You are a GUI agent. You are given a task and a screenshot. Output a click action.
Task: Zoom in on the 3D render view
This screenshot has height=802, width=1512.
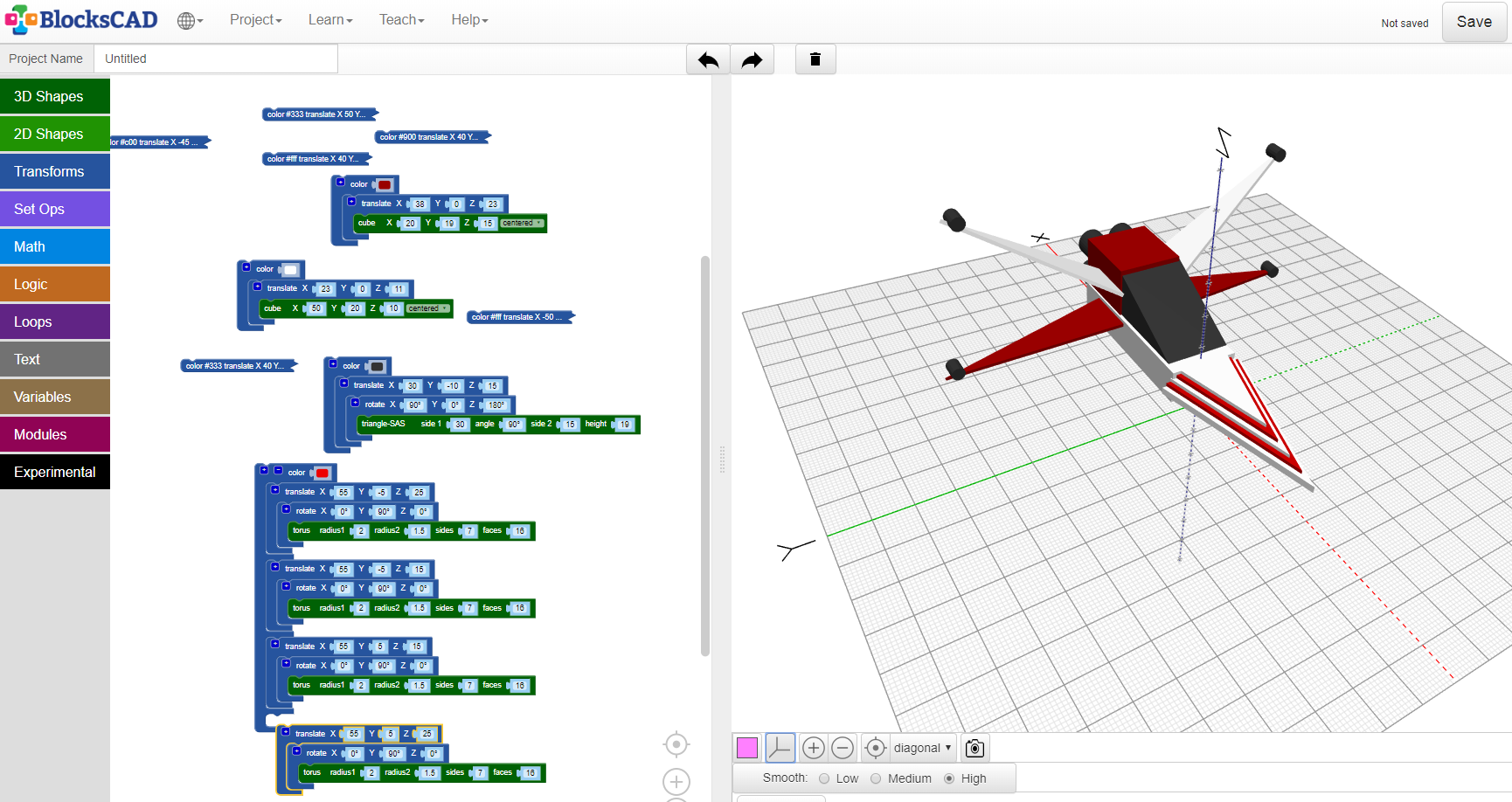(x=813, y=748)
